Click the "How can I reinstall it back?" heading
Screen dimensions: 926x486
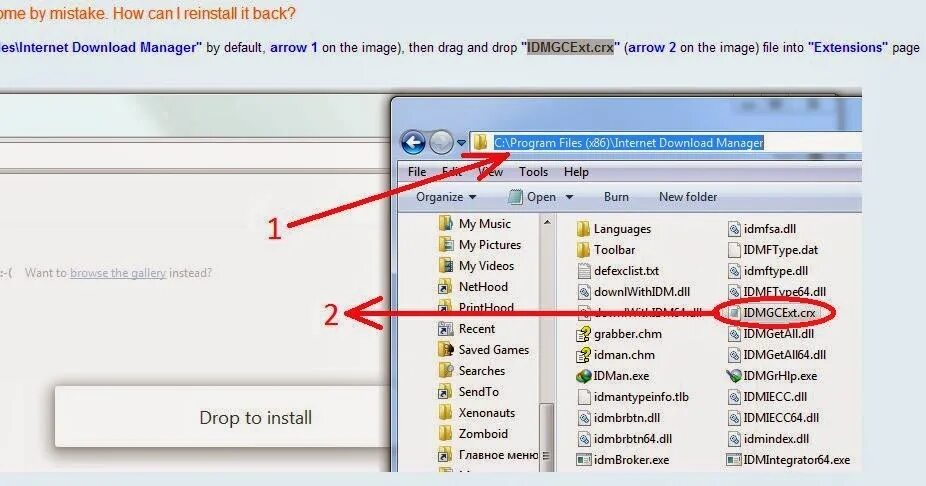coord(204,13)
